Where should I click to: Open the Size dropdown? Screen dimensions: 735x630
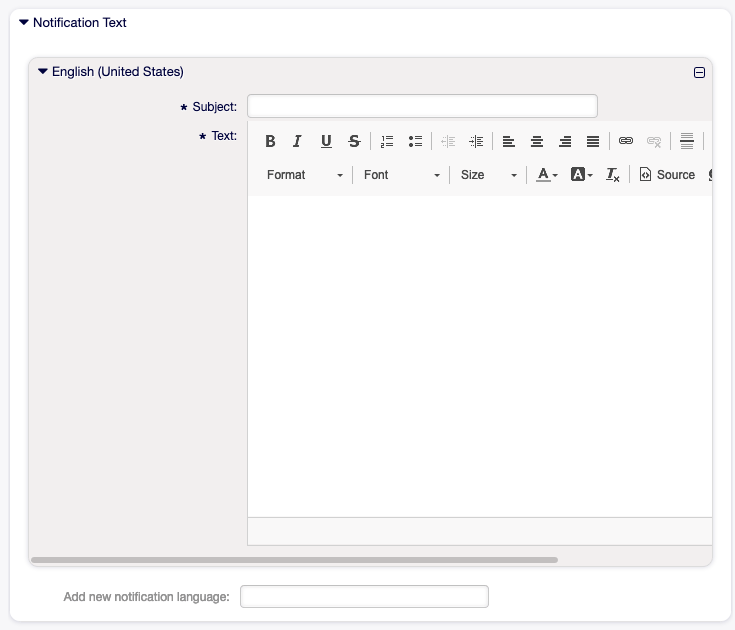coord(489,175)
